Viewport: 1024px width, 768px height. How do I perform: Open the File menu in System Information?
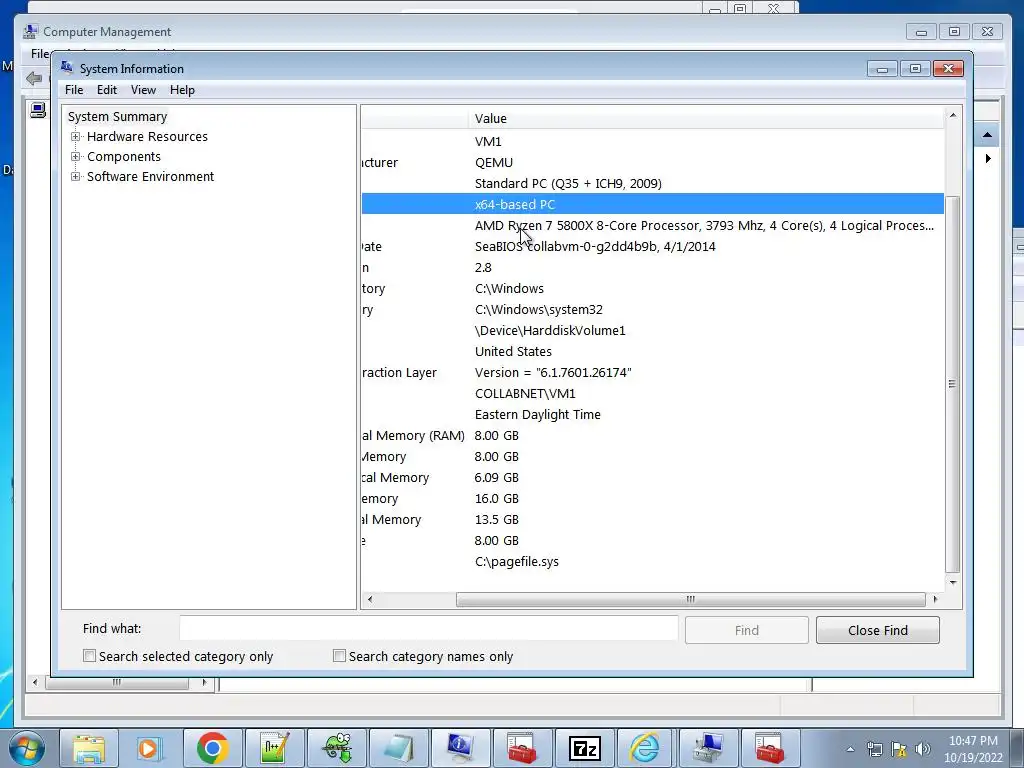(74, 90)
